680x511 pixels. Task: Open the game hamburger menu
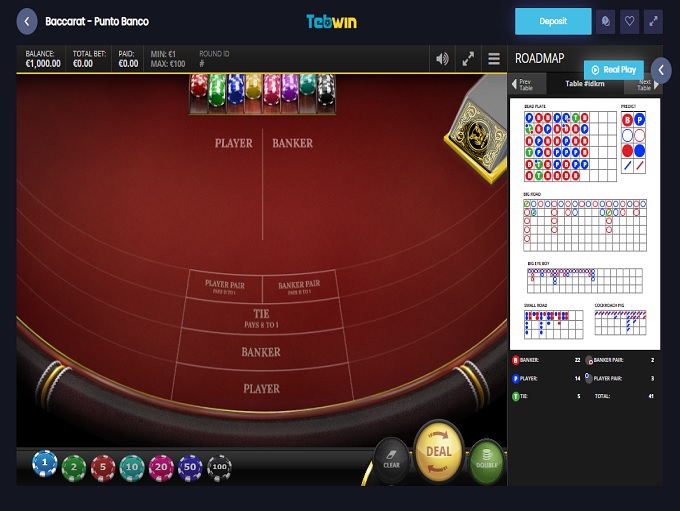click(x=494, y=59)
